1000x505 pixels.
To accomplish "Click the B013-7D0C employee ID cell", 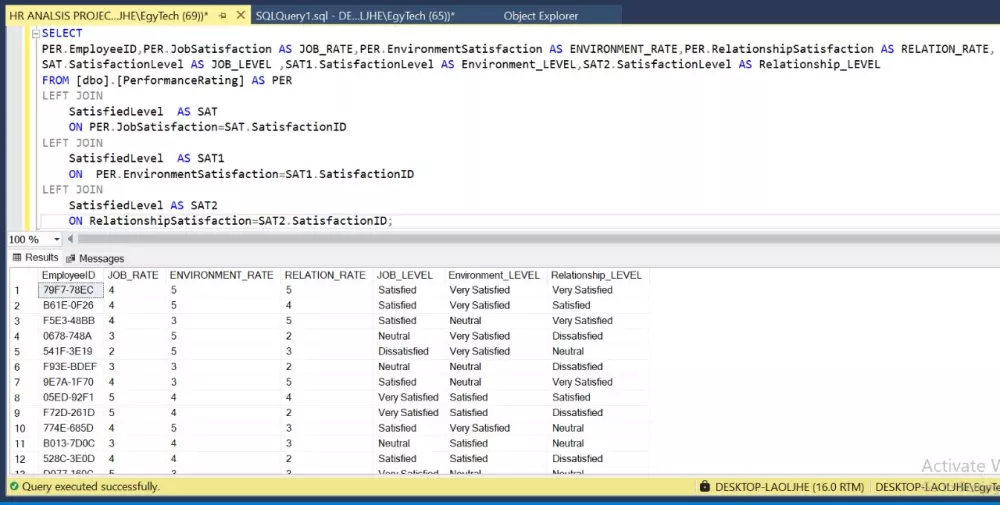I will click(69, 443).
